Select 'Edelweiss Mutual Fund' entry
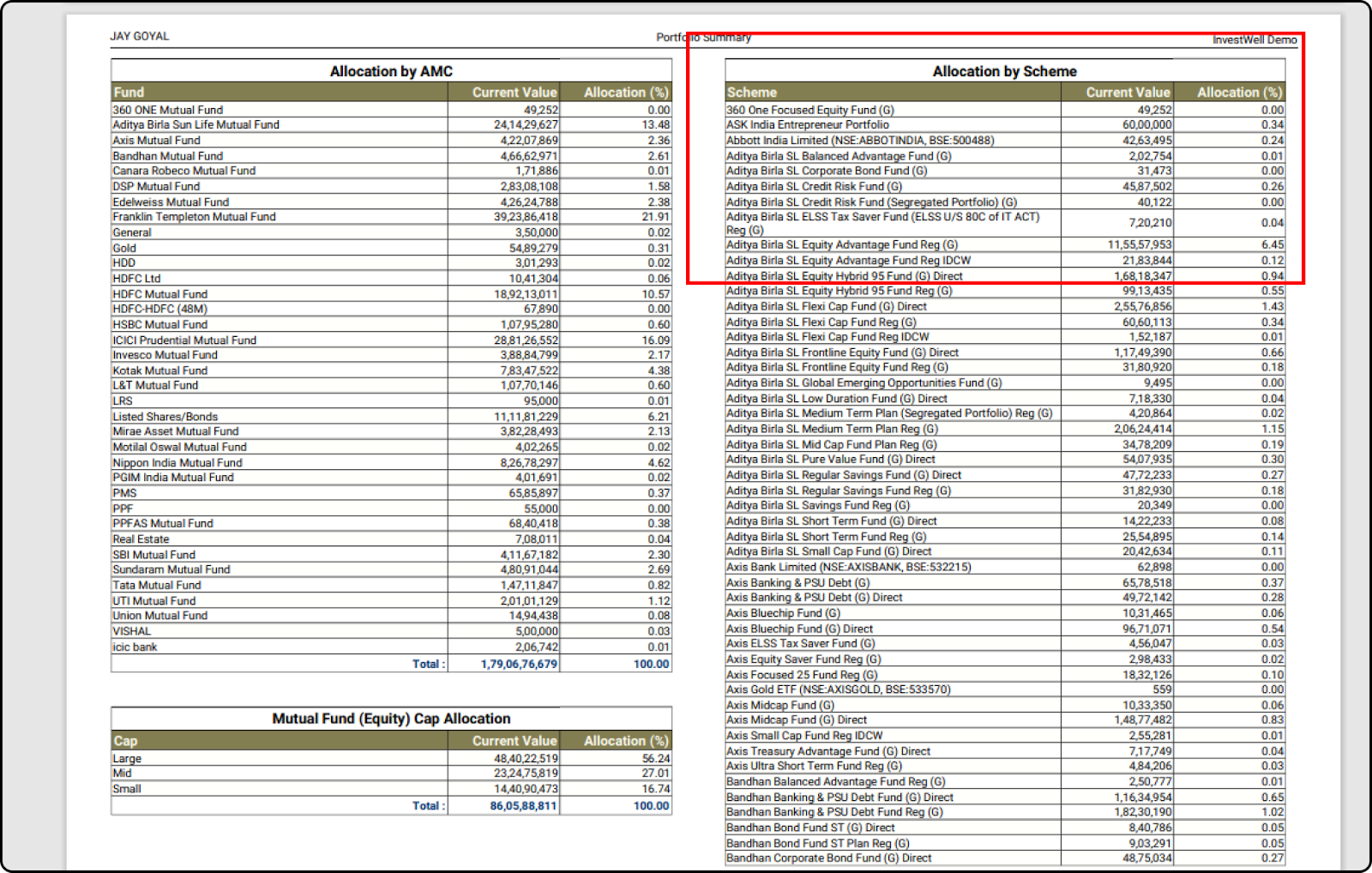This screenshot has width=1372, height=873. click(391, 202)
